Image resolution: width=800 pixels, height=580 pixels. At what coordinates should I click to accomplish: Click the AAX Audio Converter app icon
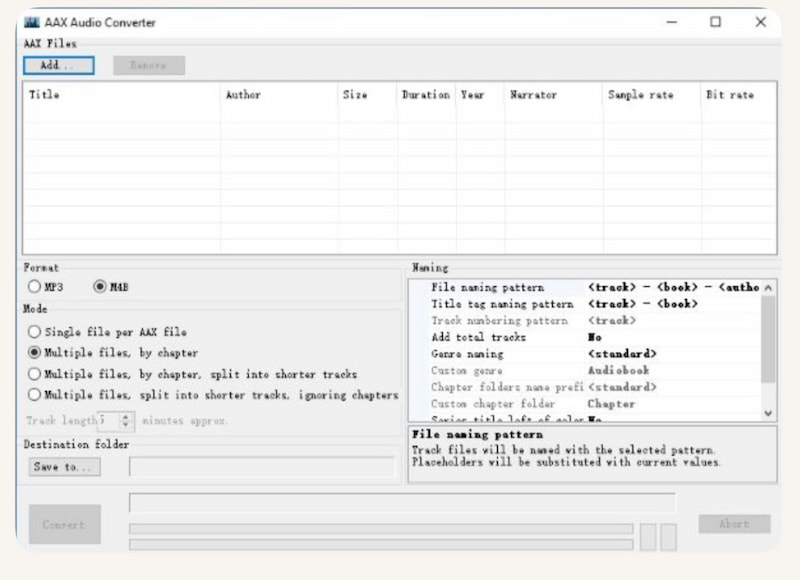pyautogui.click(x=32, y=22)
